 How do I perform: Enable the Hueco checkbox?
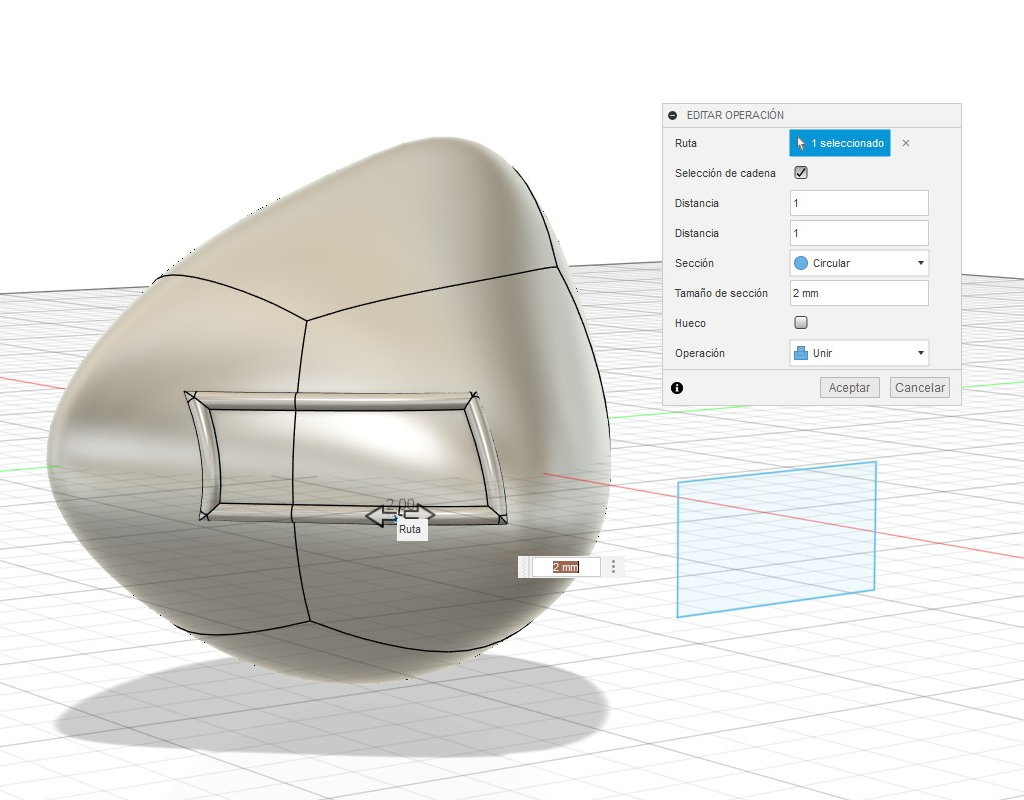801,323
